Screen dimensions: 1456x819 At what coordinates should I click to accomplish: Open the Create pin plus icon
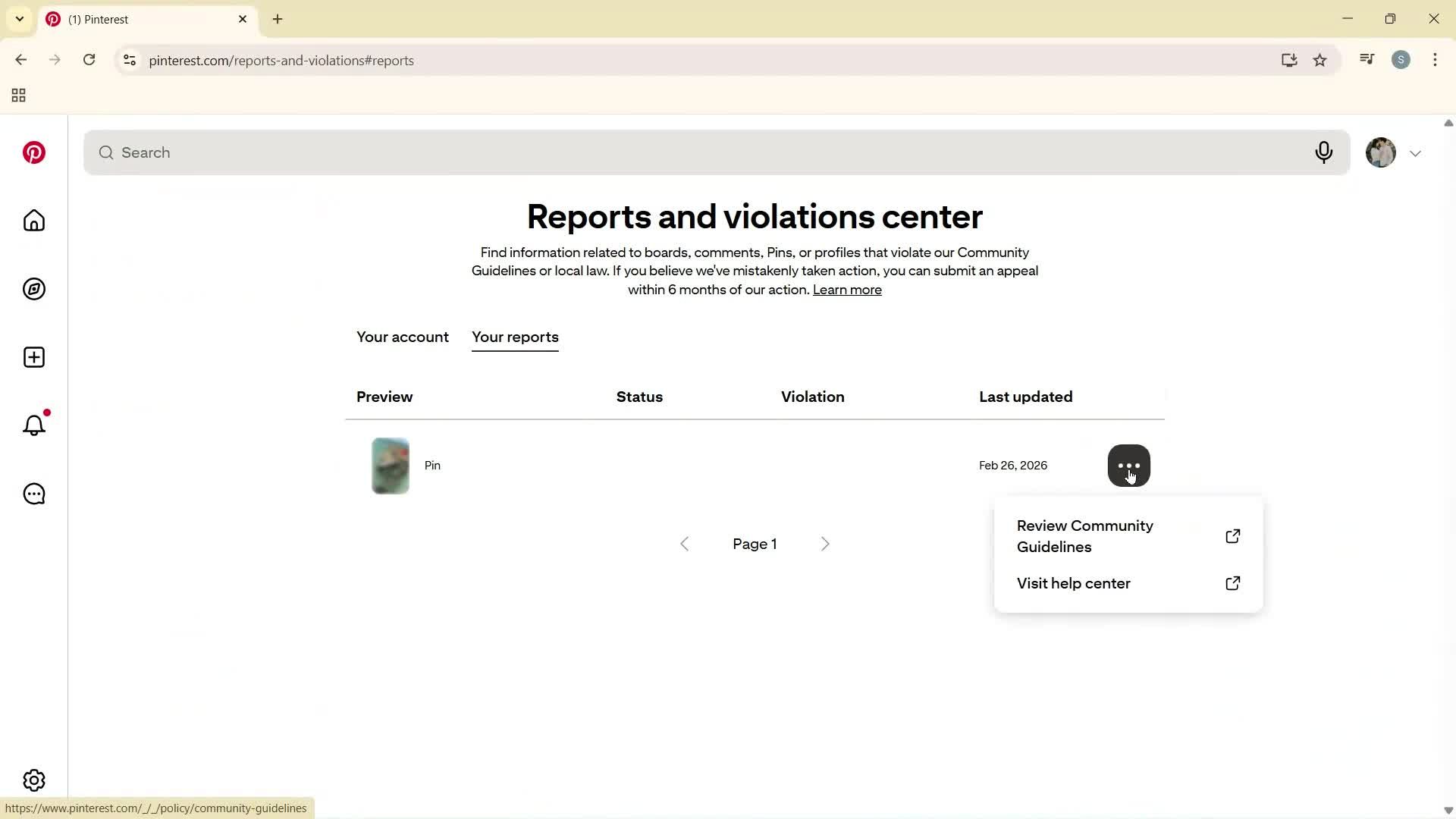click(33, 356)
